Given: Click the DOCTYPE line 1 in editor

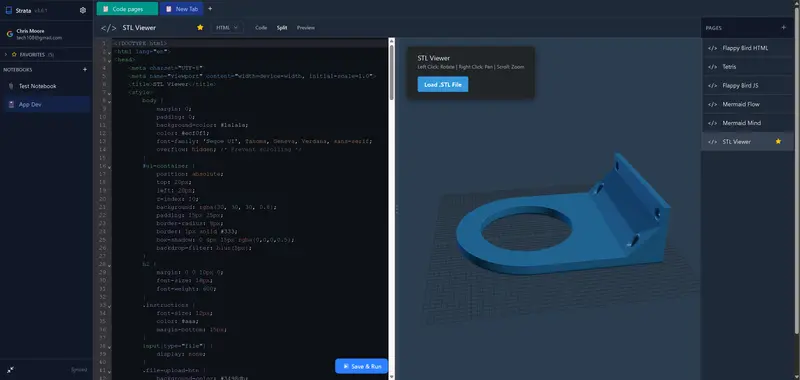Looking at the screenshot, I should 140,43.
